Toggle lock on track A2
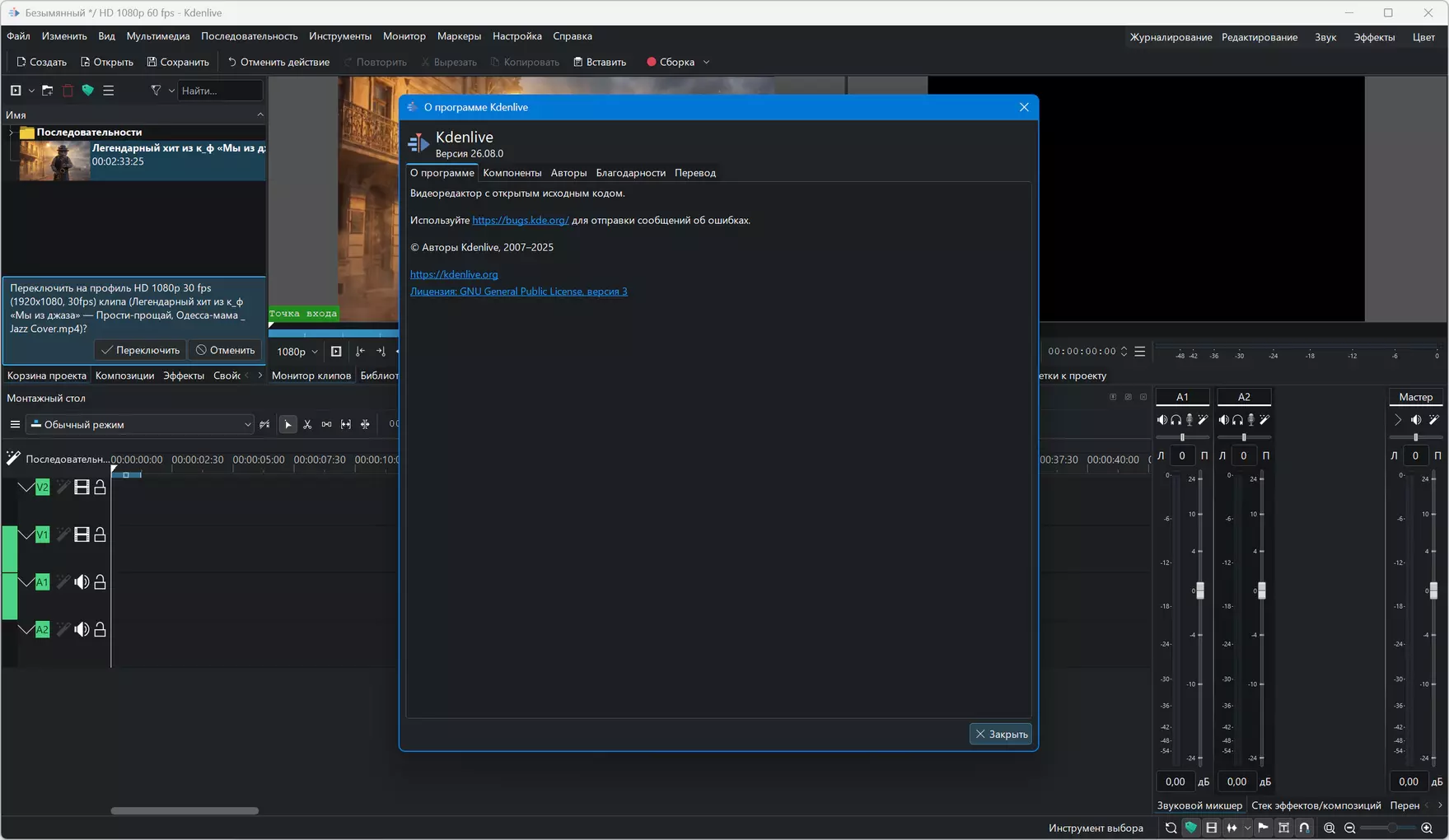This screenshot has height=840, width=1449. (100, 630)
